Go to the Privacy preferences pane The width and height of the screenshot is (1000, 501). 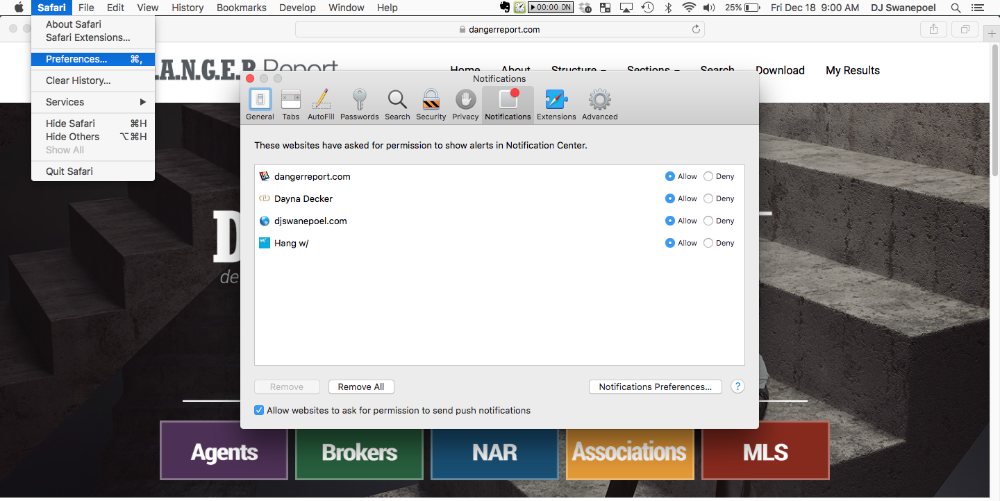pyautogui.click(x=465, y=104)
